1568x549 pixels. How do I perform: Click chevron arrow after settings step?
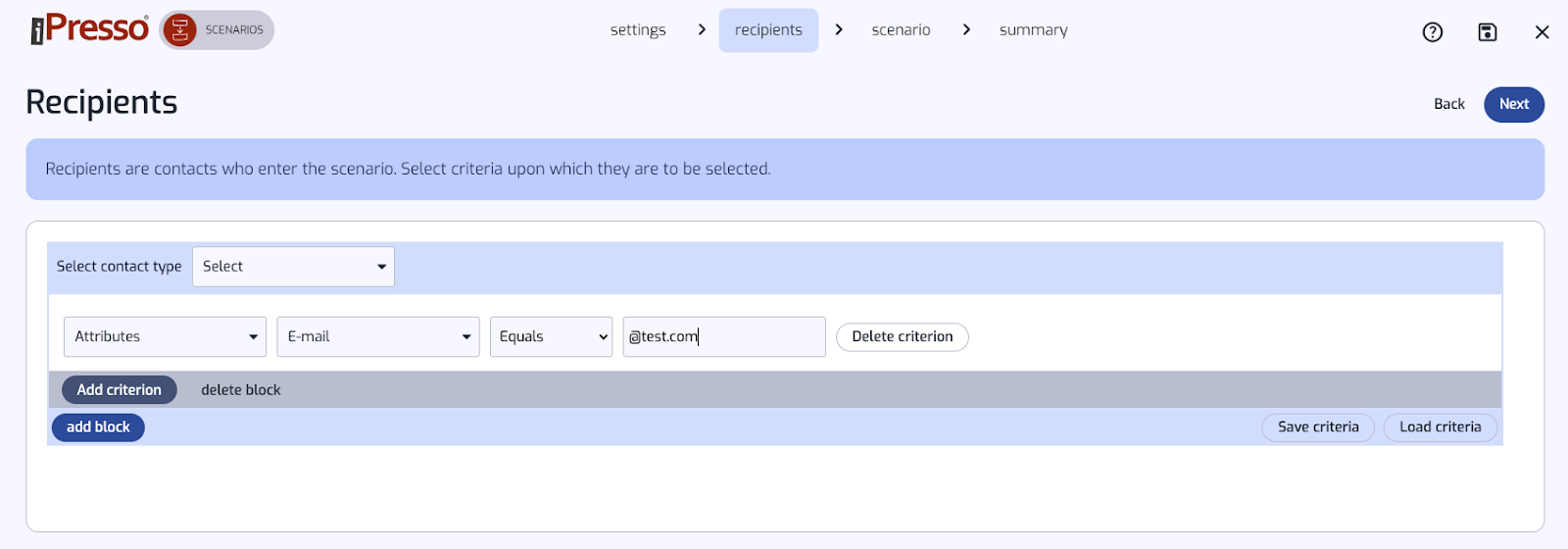pos(702,29)
